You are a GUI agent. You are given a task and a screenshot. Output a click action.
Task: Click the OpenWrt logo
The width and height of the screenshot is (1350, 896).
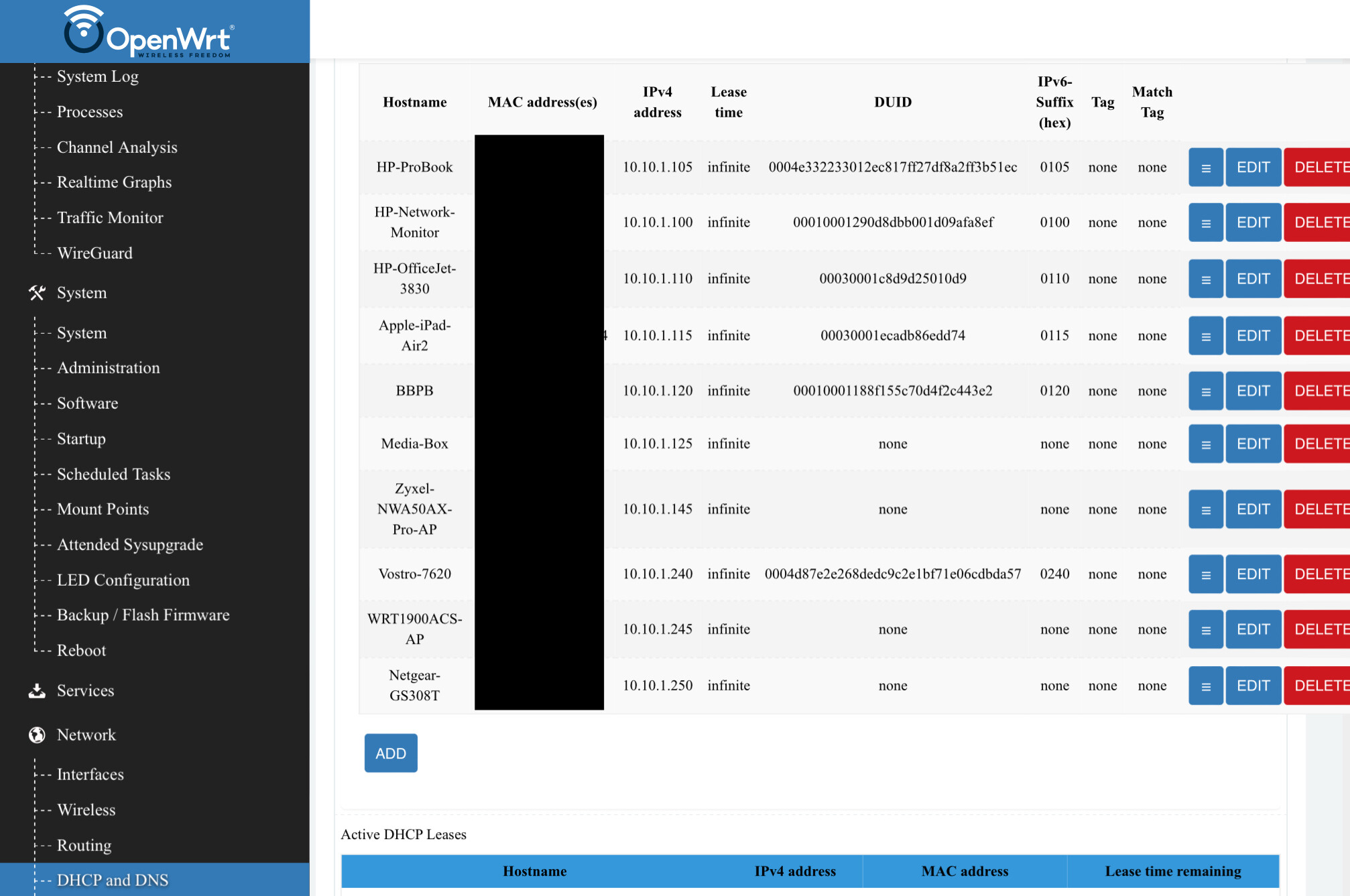point(149,31)
